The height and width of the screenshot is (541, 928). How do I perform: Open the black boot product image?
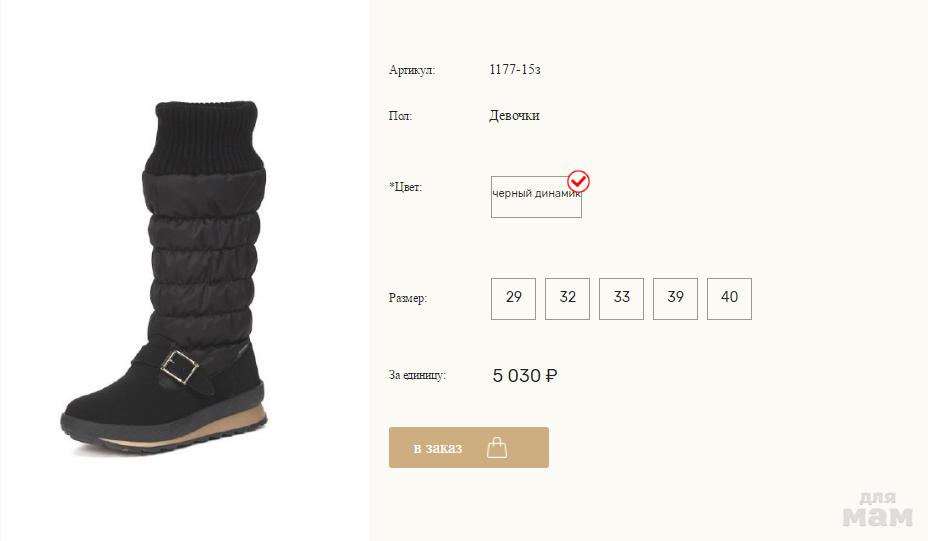pyautogui.click(x=165, y=277)
